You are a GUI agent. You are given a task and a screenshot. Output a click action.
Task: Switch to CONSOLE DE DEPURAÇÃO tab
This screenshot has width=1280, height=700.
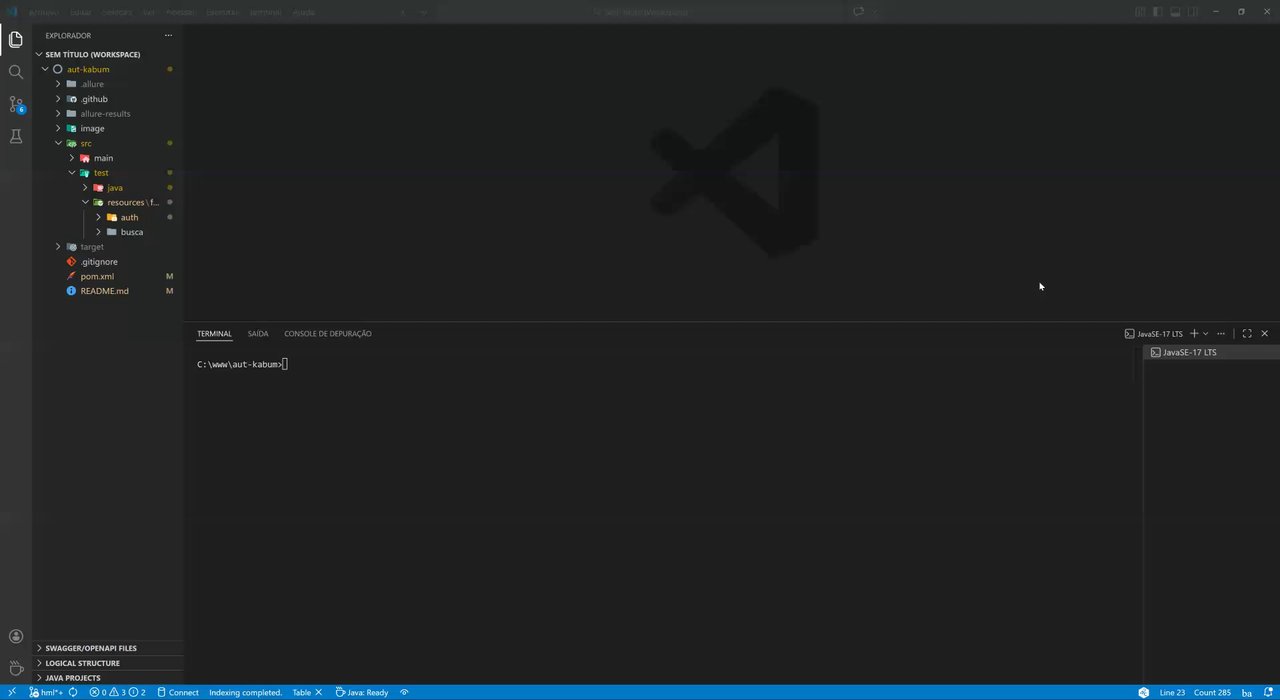click(x=328, y=334)
